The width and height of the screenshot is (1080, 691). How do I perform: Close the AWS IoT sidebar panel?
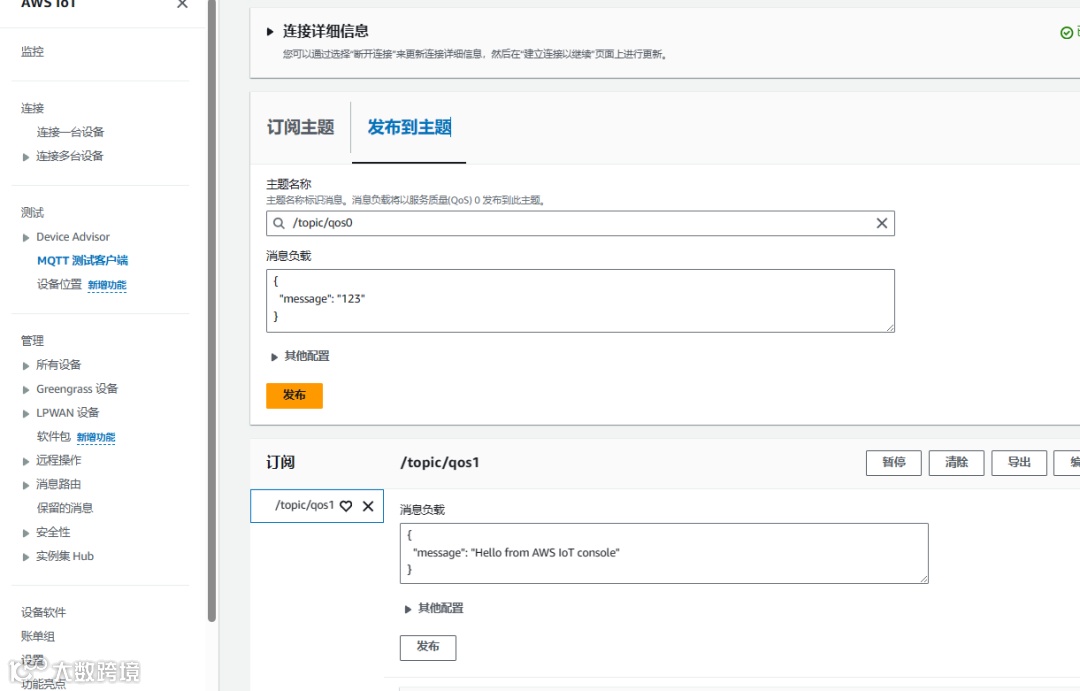[x=182, y=5]
